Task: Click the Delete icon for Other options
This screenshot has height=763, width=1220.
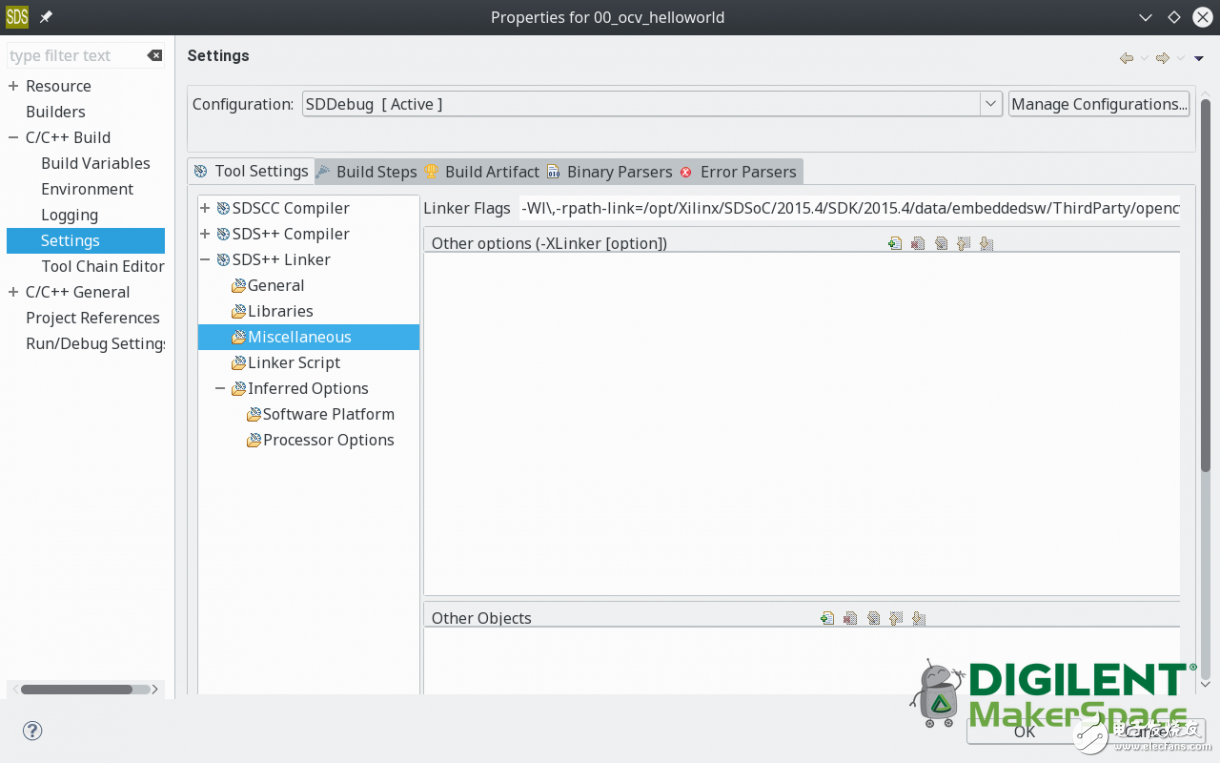Action: (918, 243)
